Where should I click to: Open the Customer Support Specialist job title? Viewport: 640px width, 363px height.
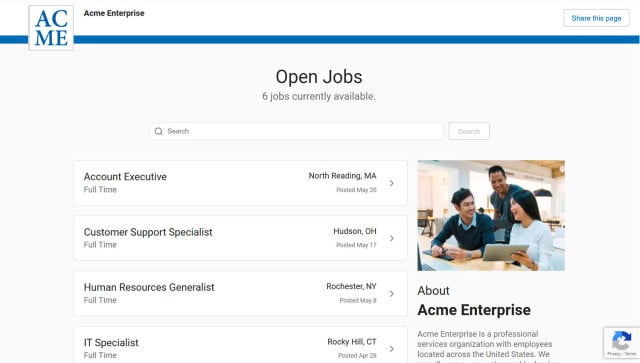coord(148,232)
